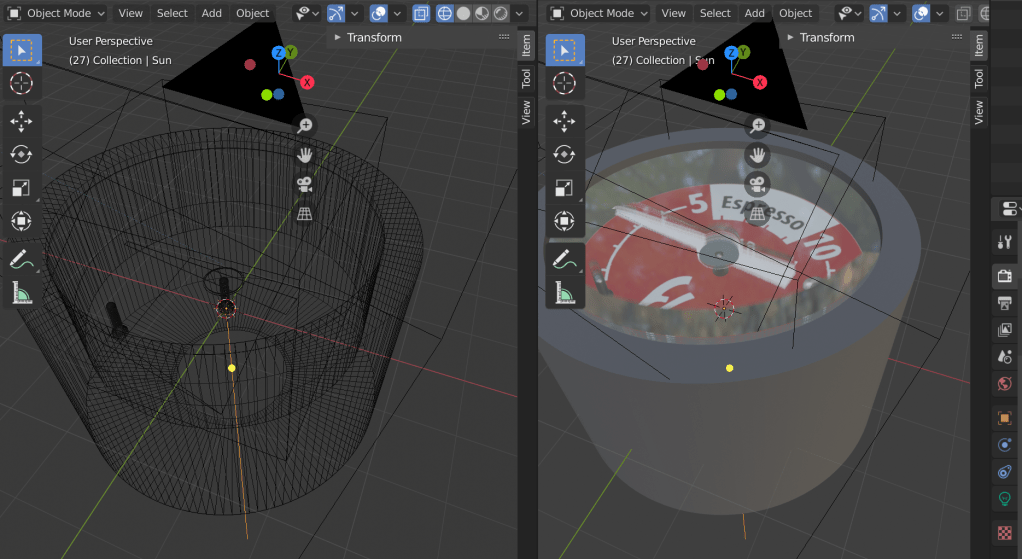Open the Add menu in left viewport
Screen dimensions: 1022x559
click(x=211, y=13)
